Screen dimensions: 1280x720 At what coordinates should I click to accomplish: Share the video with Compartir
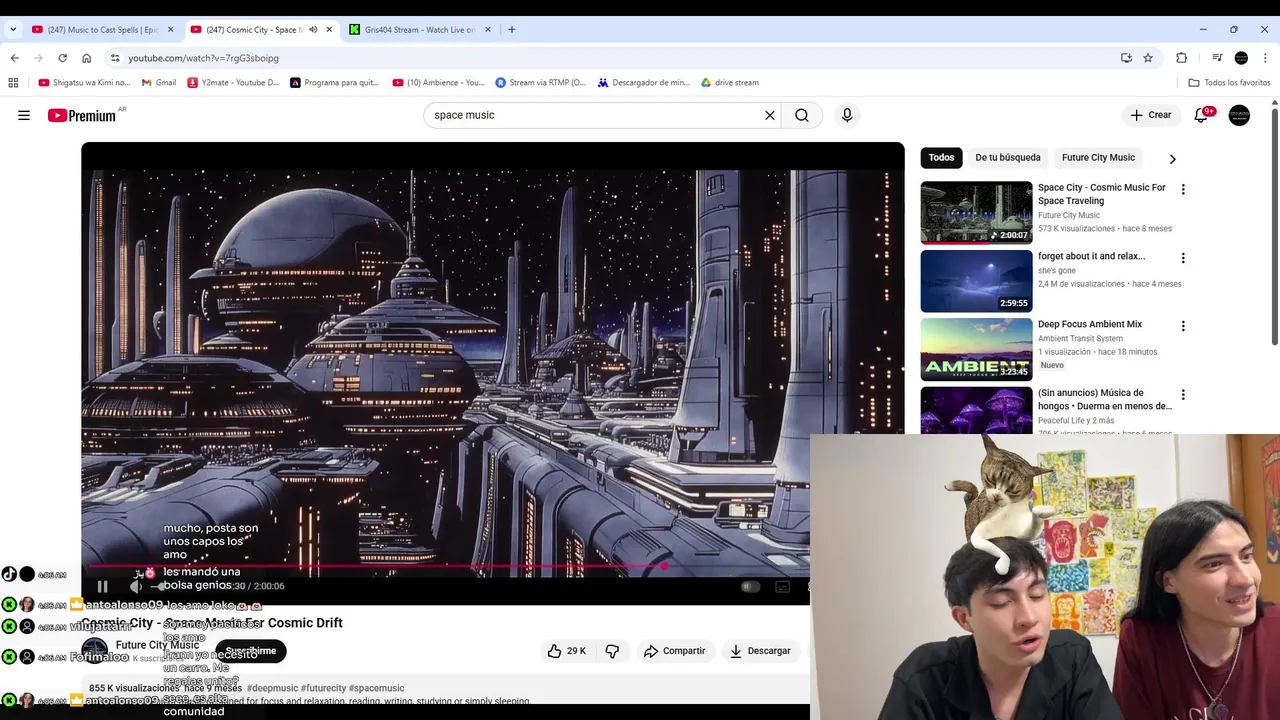pyautogui.click(x=675, y=651)
